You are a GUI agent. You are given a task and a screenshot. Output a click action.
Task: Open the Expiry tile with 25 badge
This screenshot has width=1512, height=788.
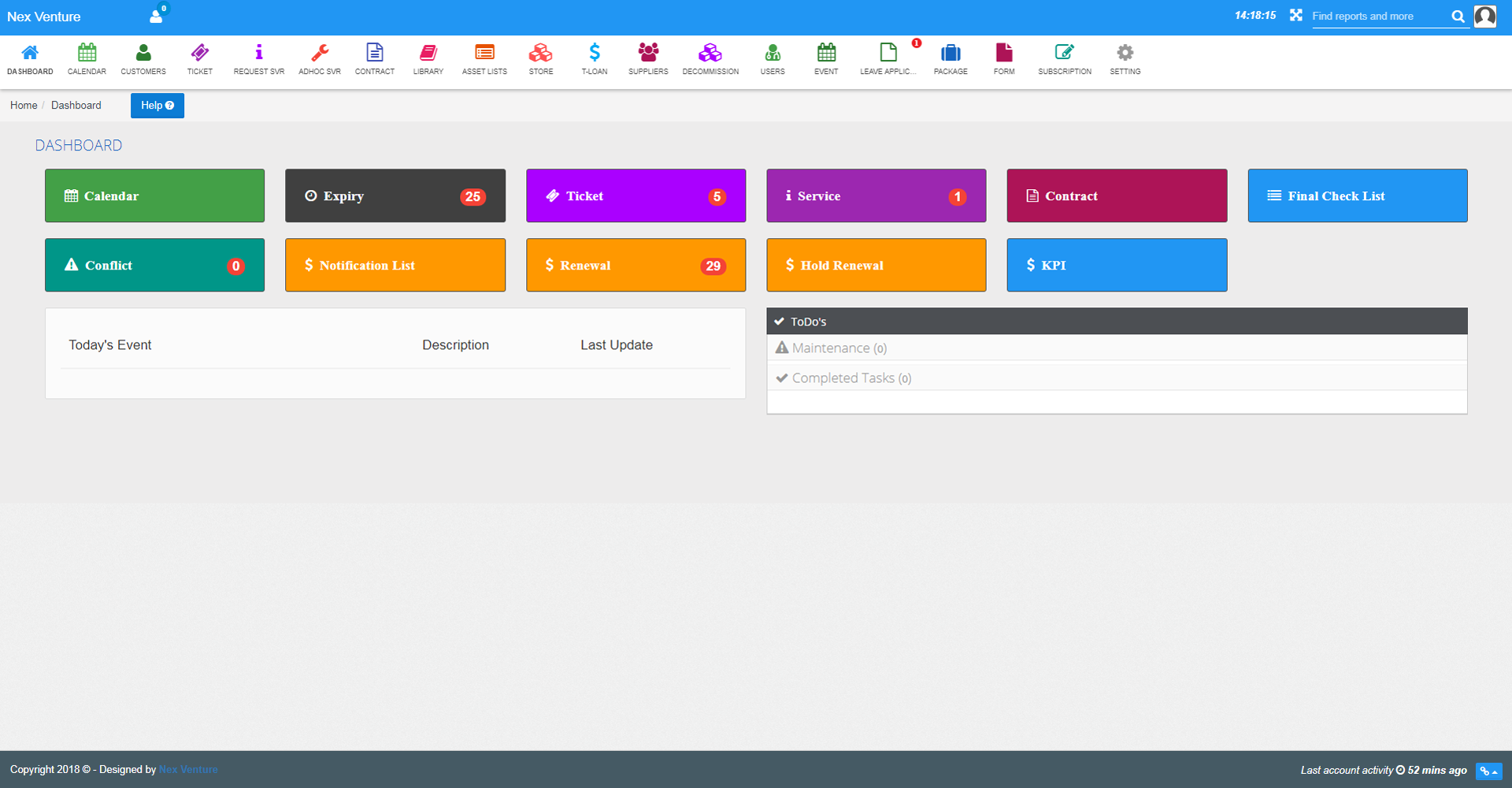[x=395, y=196]
